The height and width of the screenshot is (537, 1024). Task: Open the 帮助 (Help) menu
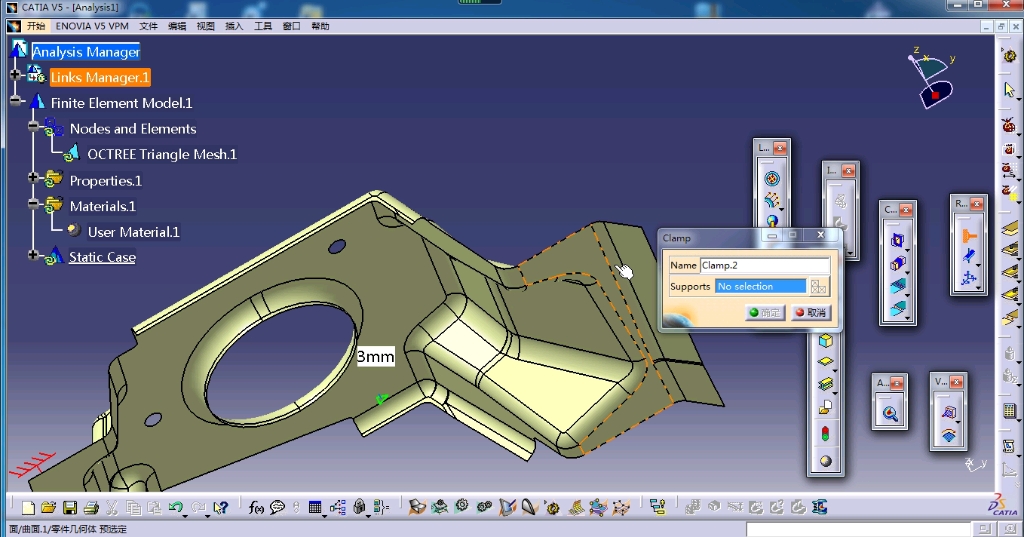point(320,26)
